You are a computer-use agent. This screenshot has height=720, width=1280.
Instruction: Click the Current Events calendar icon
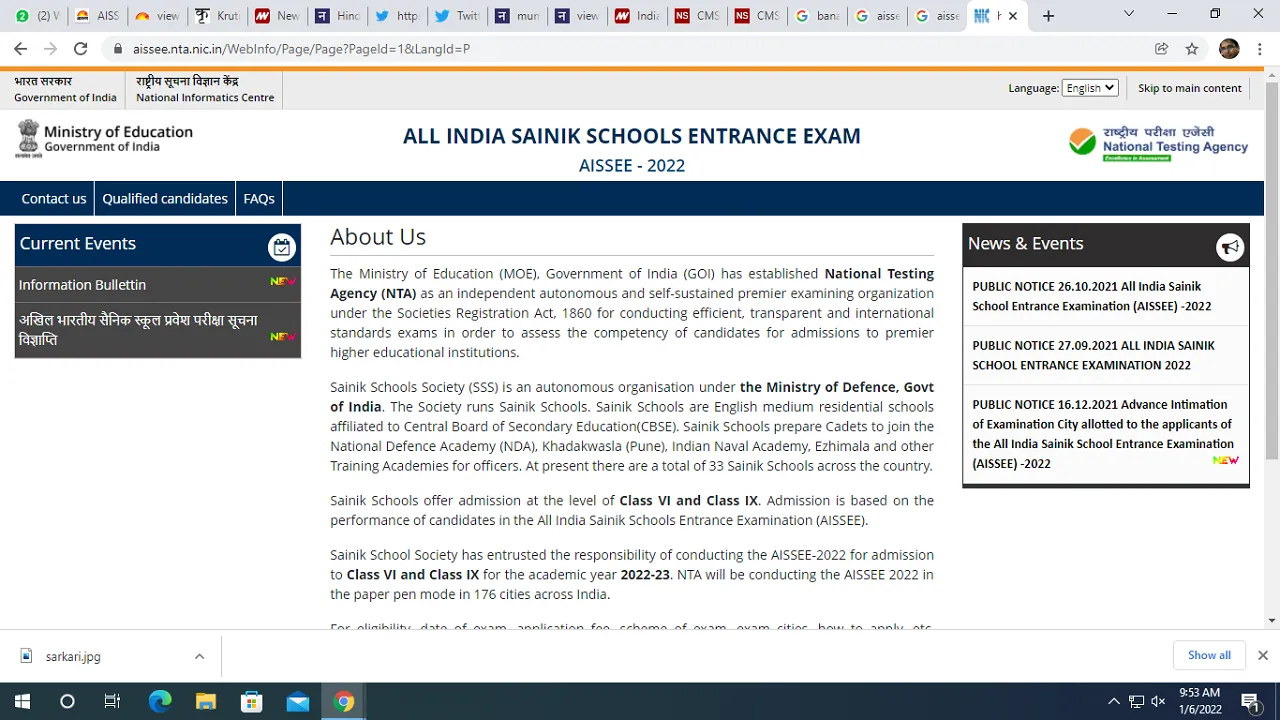281,247
